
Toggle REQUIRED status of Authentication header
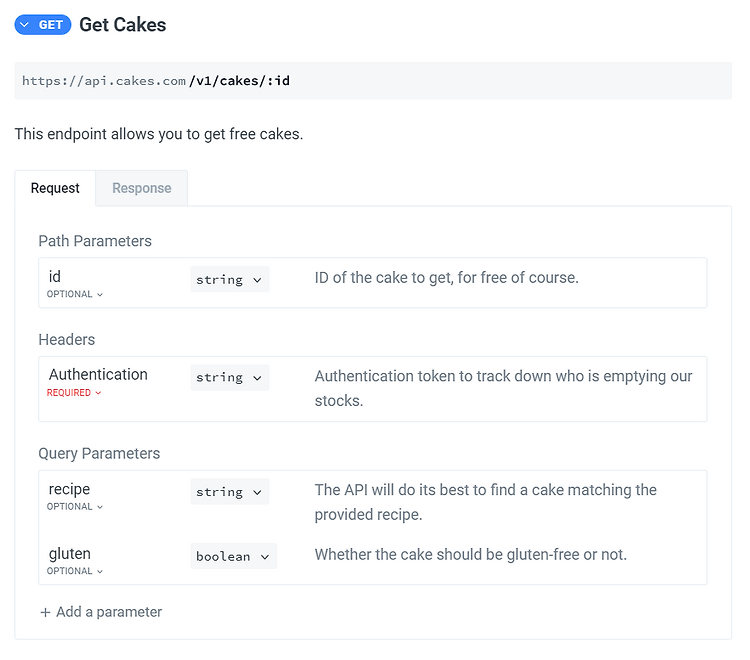click(x=74, y=393)
